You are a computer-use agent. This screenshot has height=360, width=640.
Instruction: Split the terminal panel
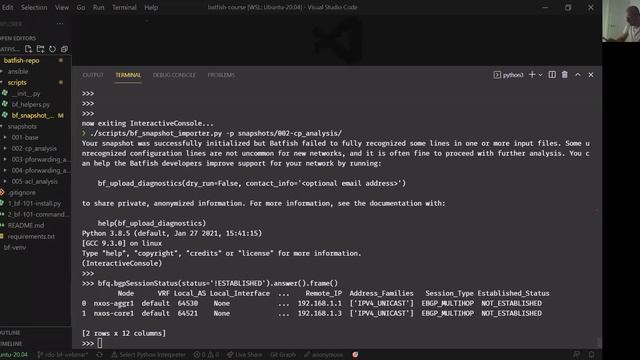(x=552, y=75)
